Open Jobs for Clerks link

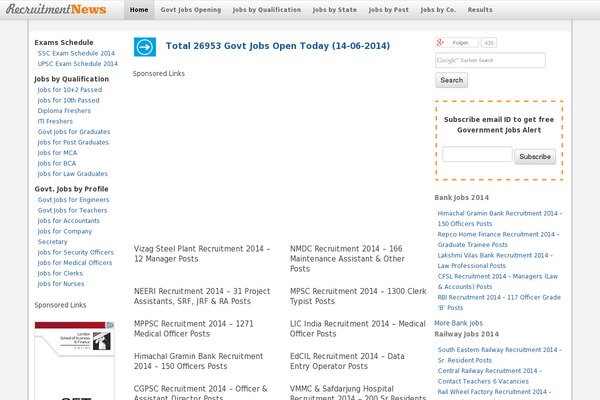60,273
